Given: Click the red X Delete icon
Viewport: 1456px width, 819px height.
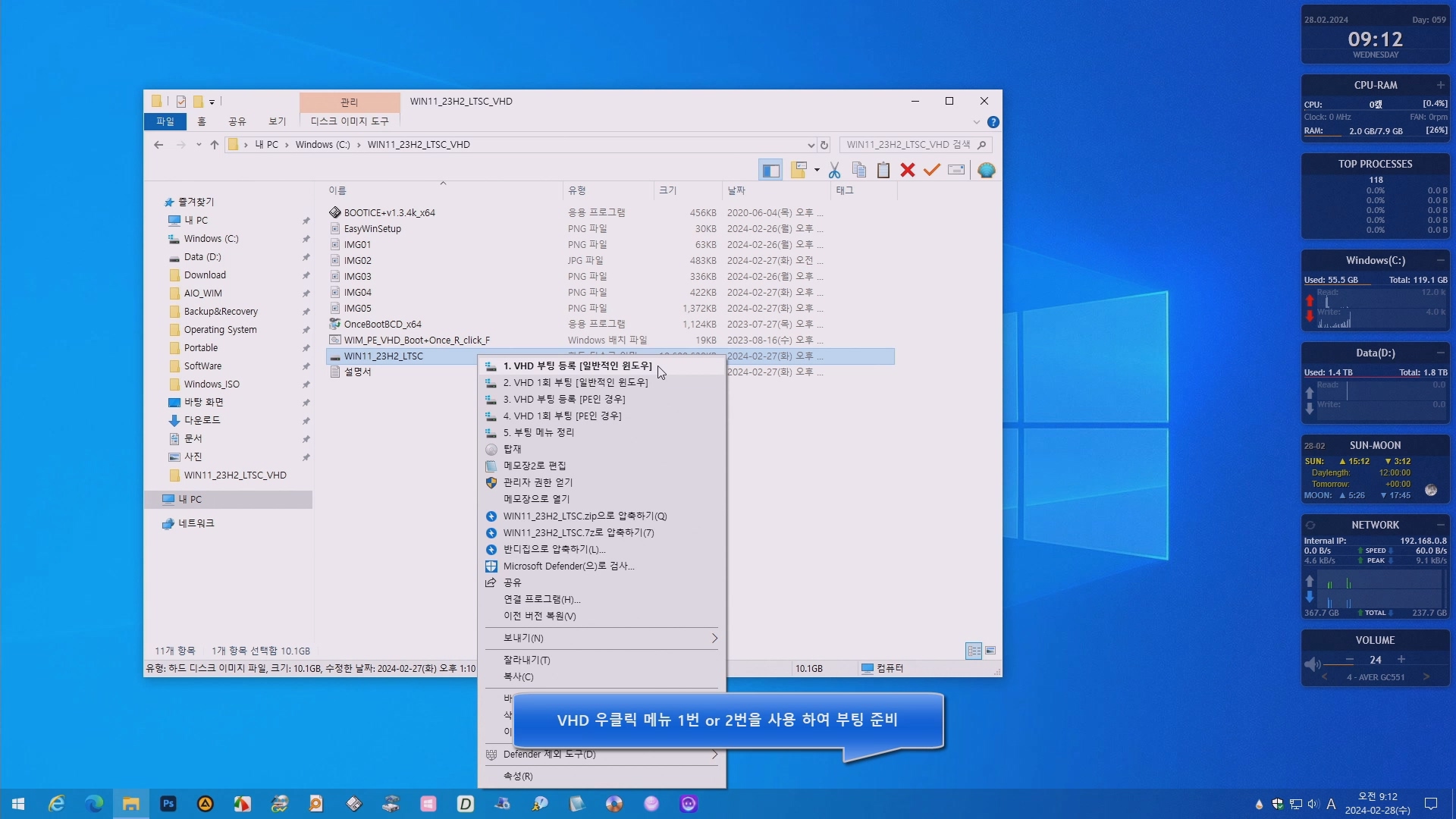Looking at the screenshot, I should [x=908, y=171].
